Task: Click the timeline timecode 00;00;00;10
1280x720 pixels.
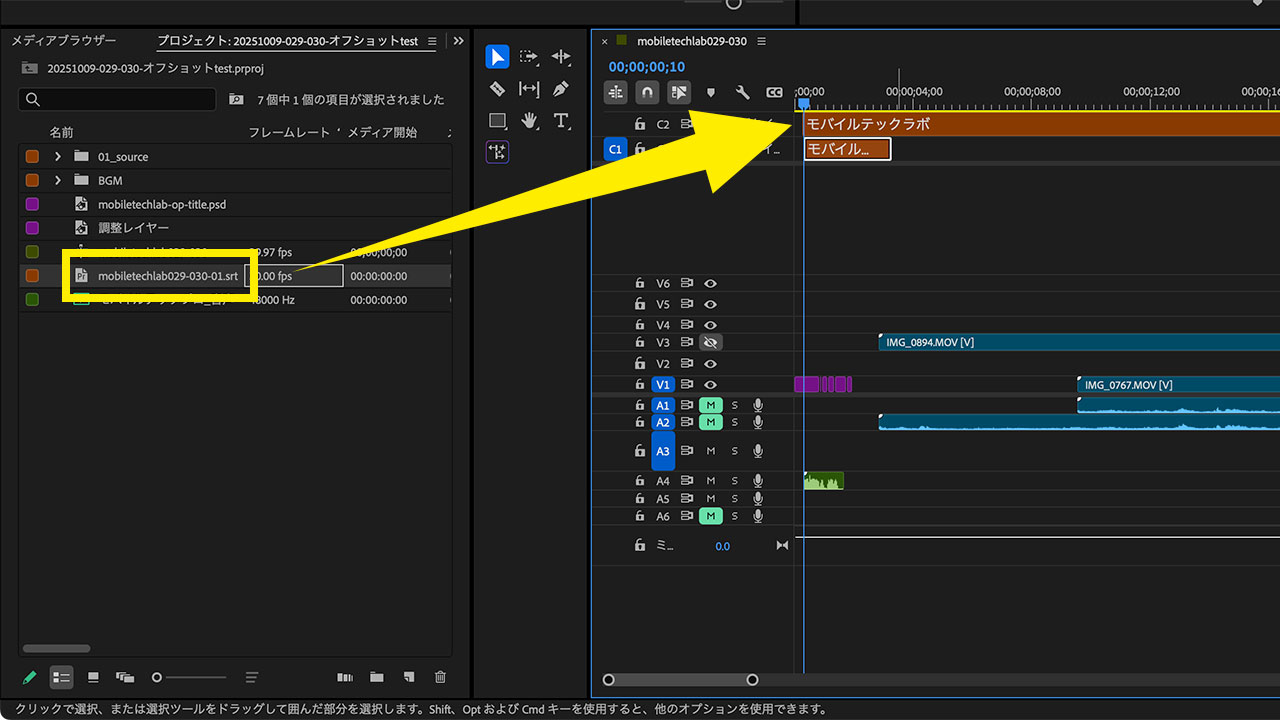Action: click(647, 67)
